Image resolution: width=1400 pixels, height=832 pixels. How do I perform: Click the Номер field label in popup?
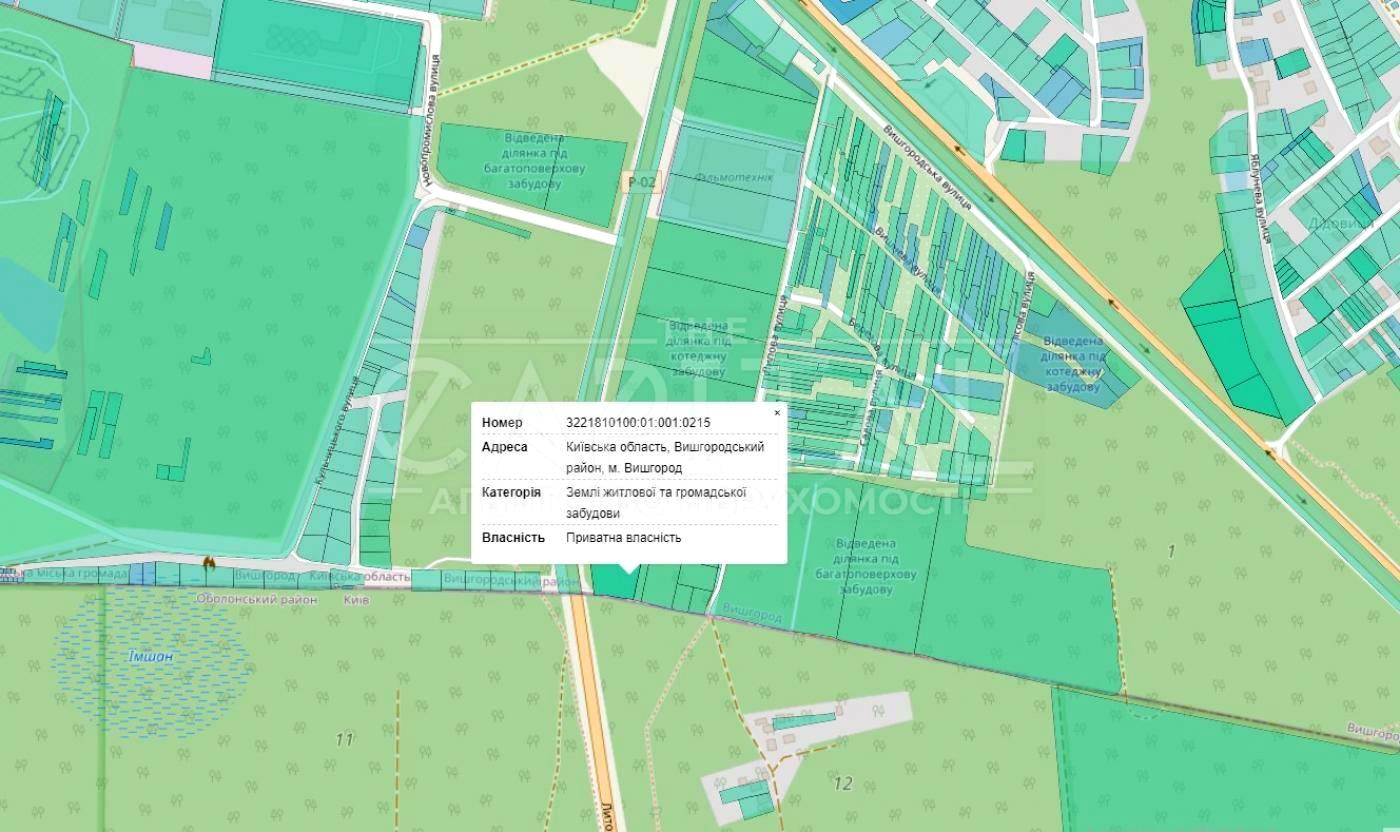(502, 422)
